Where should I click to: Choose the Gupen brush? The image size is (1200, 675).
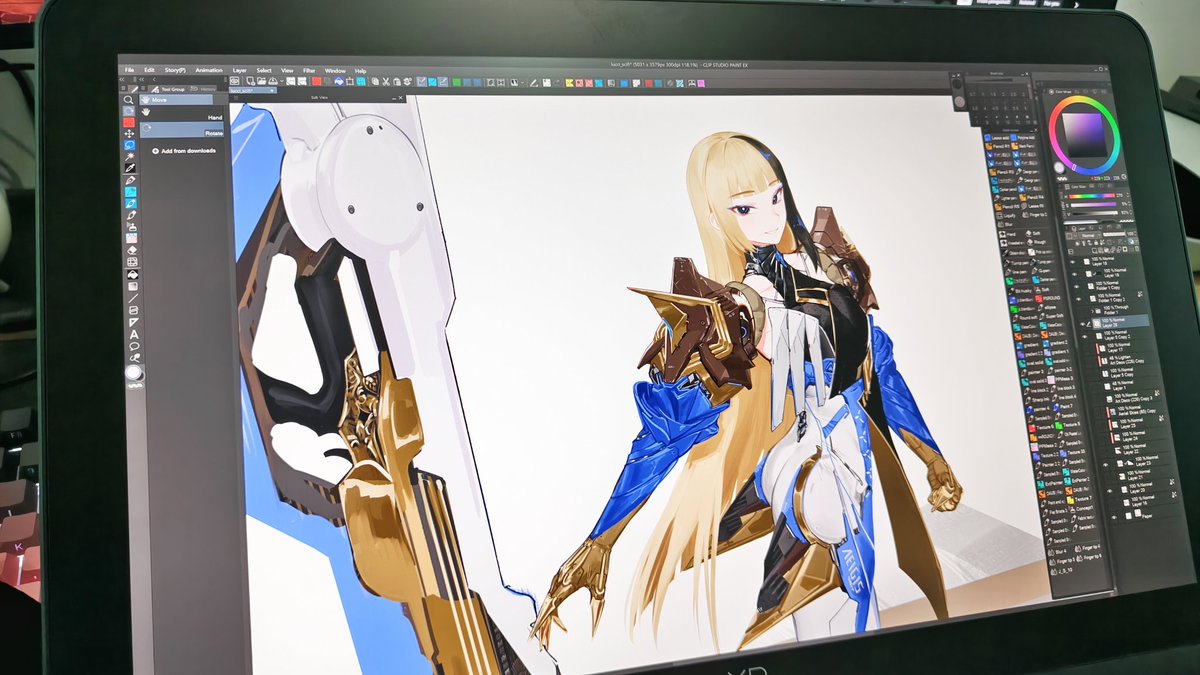(1041, 271)
